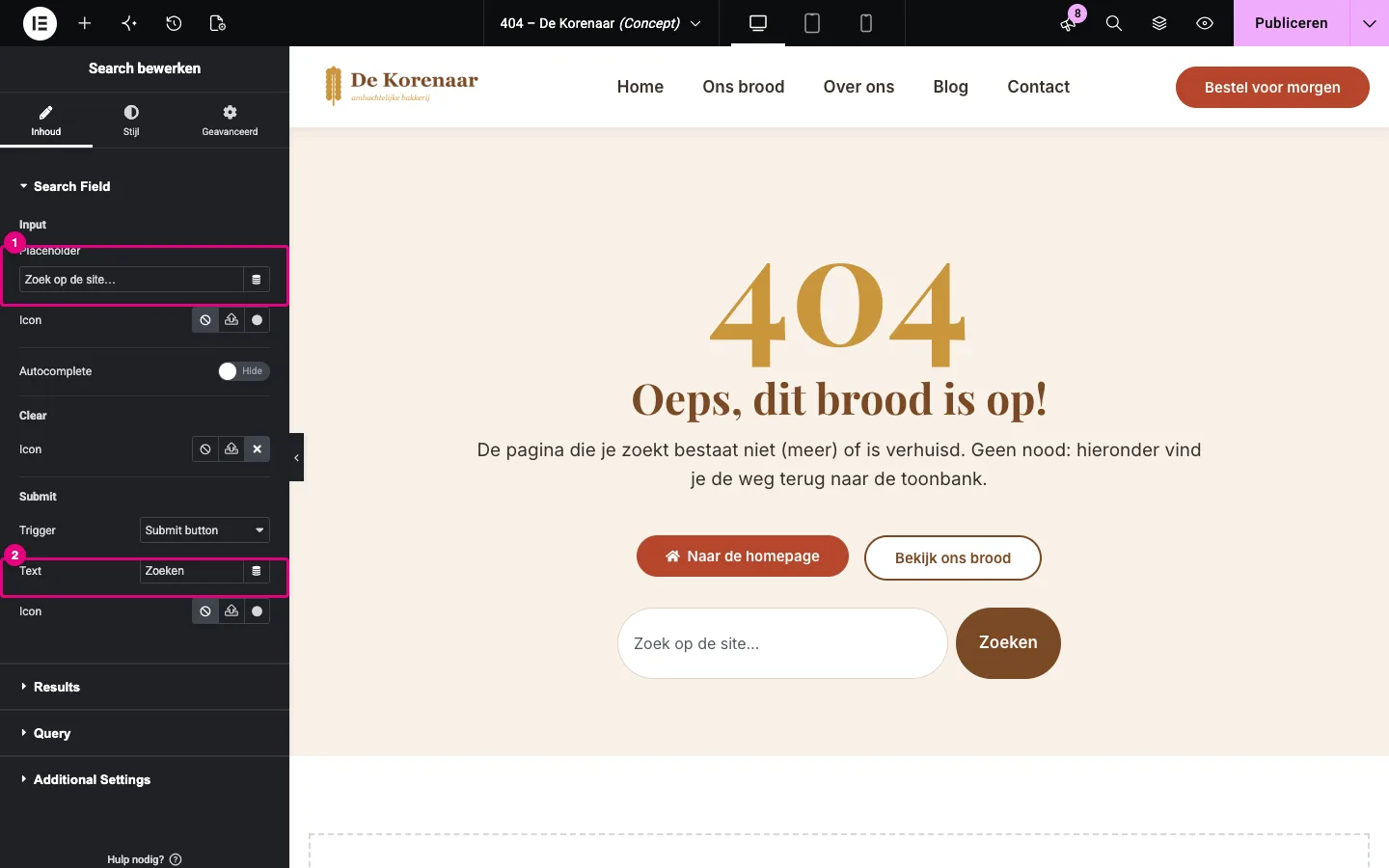Expand the Query section
Image resolution: width=1389 pixels, height=868 pixels.
145,733
